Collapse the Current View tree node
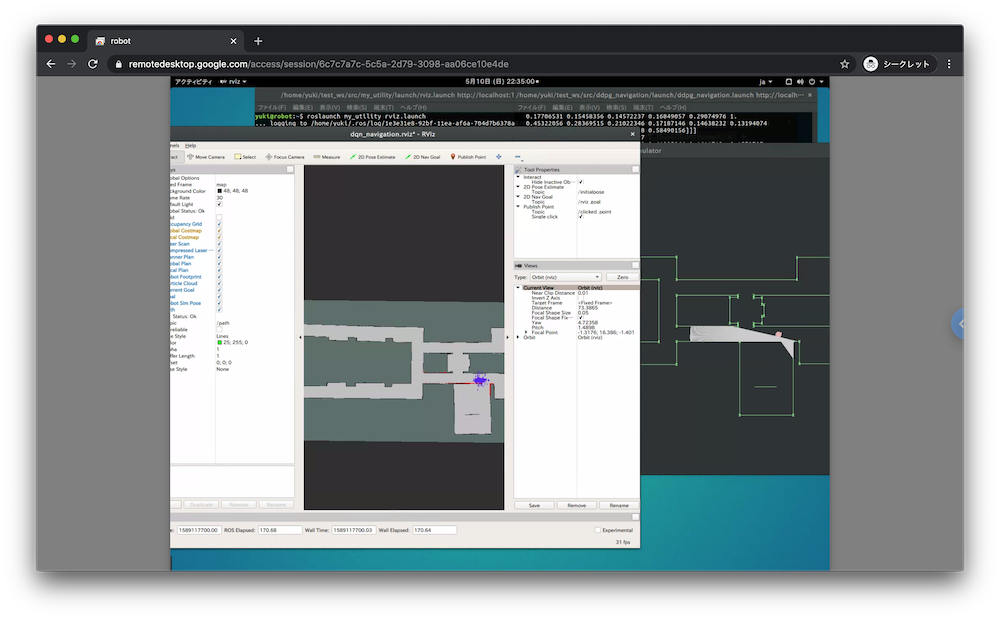The image size is (1000, 619). [518, 287]
